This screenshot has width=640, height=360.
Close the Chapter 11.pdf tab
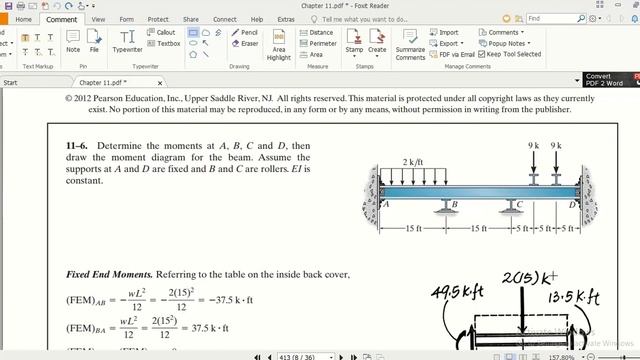[160, 83]
